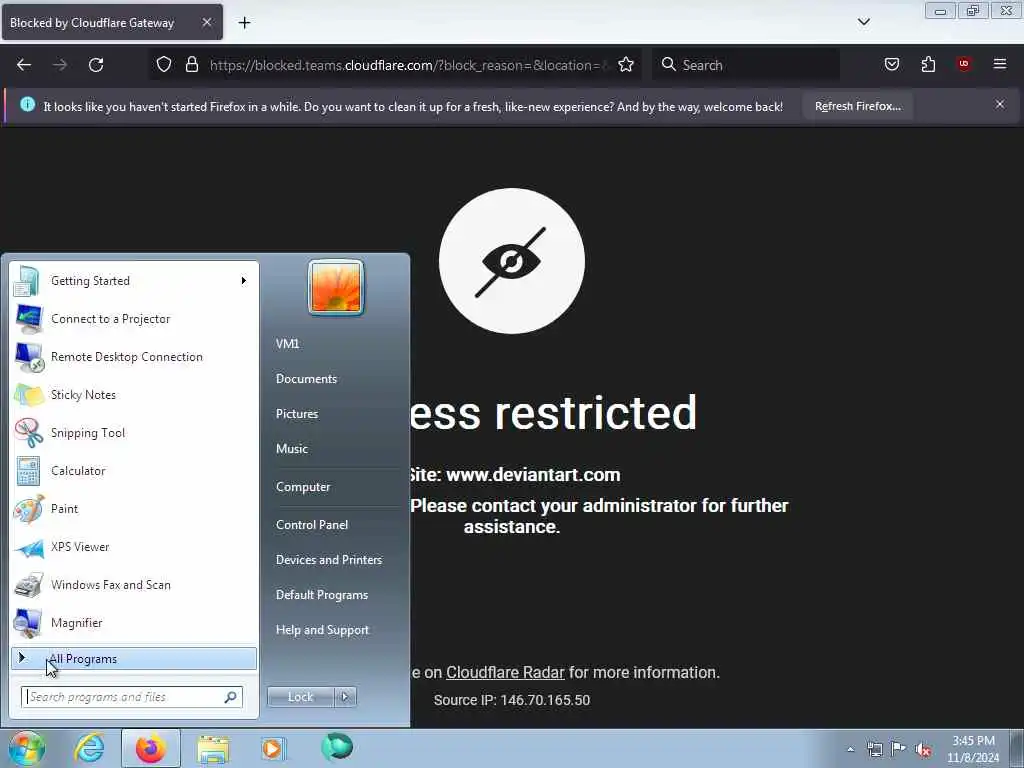
Task: Click the network tray icon
Action: (x=874, y=749)
